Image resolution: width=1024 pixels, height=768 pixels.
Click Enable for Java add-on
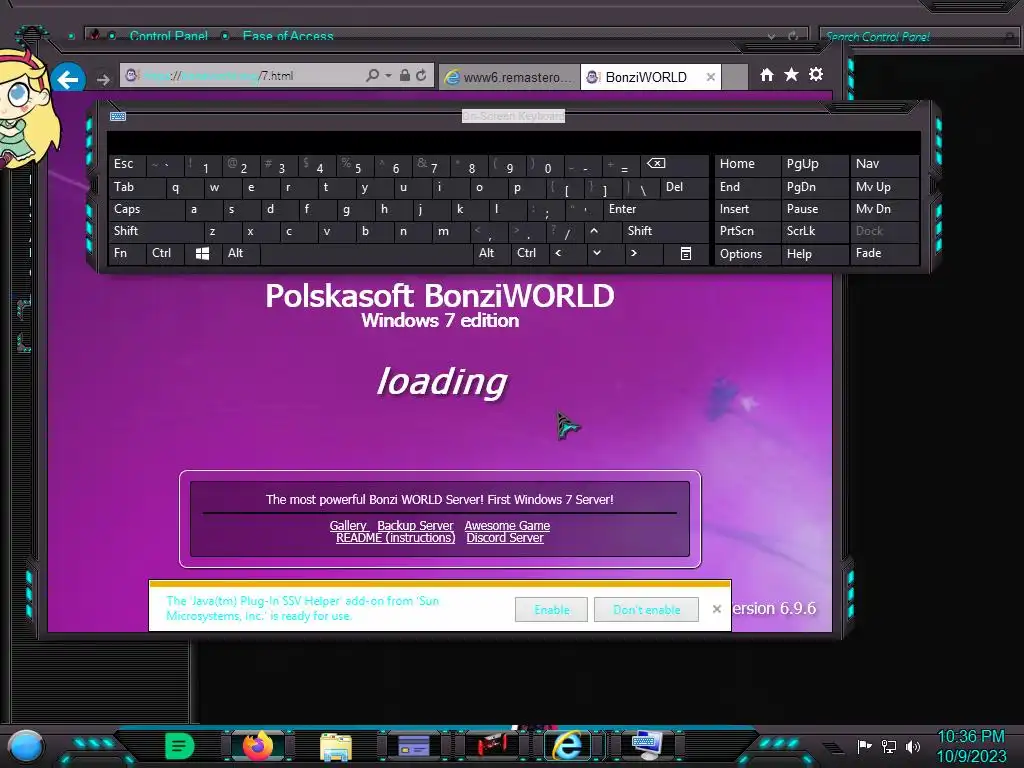point(551,609)
